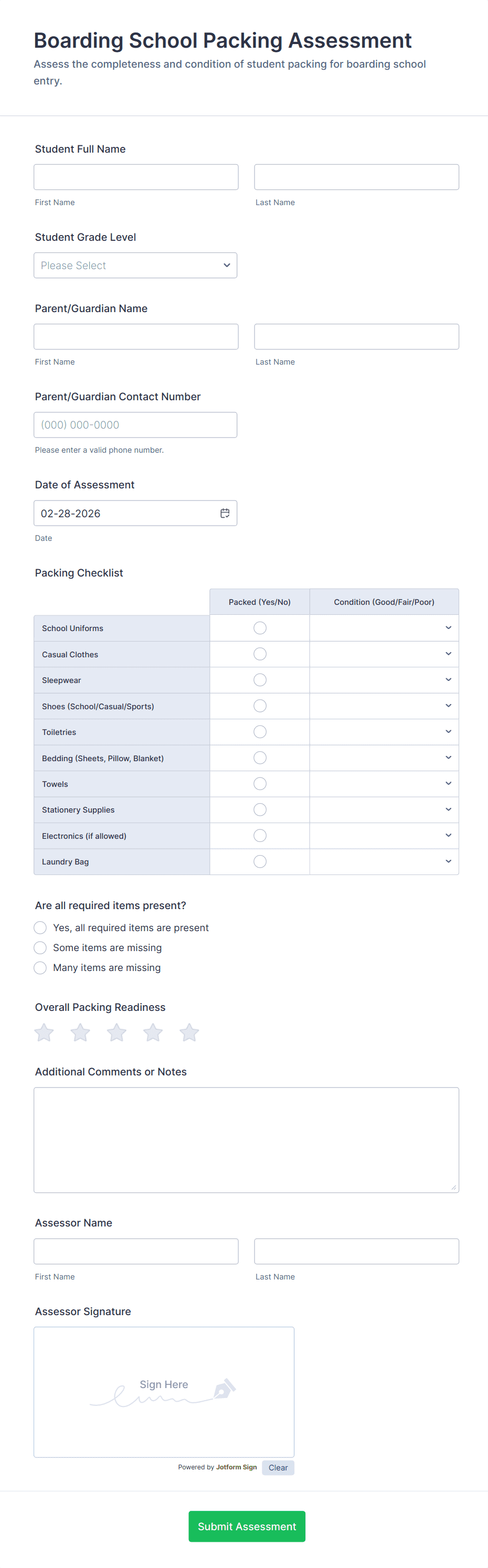
Task: Set readiness to three stars
Action: click(x=116, y=1032)
